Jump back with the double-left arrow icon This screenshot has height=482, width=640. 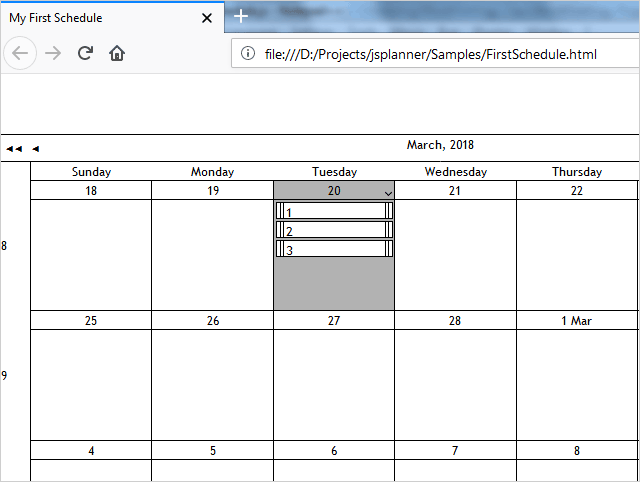tap(14, 149)
